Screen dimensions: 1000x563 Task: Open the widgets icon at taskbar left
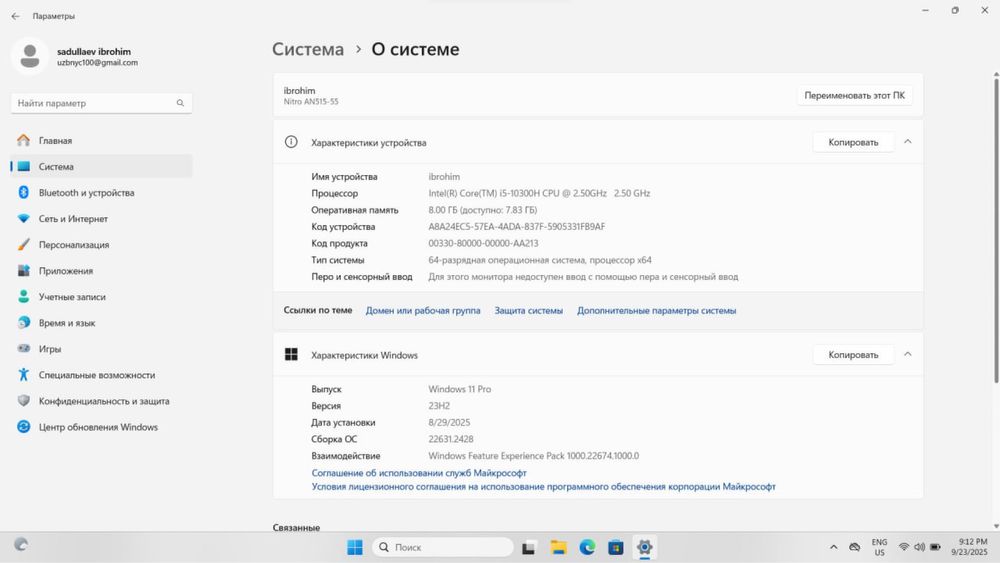pyautogui.click(x=21, y=545)
